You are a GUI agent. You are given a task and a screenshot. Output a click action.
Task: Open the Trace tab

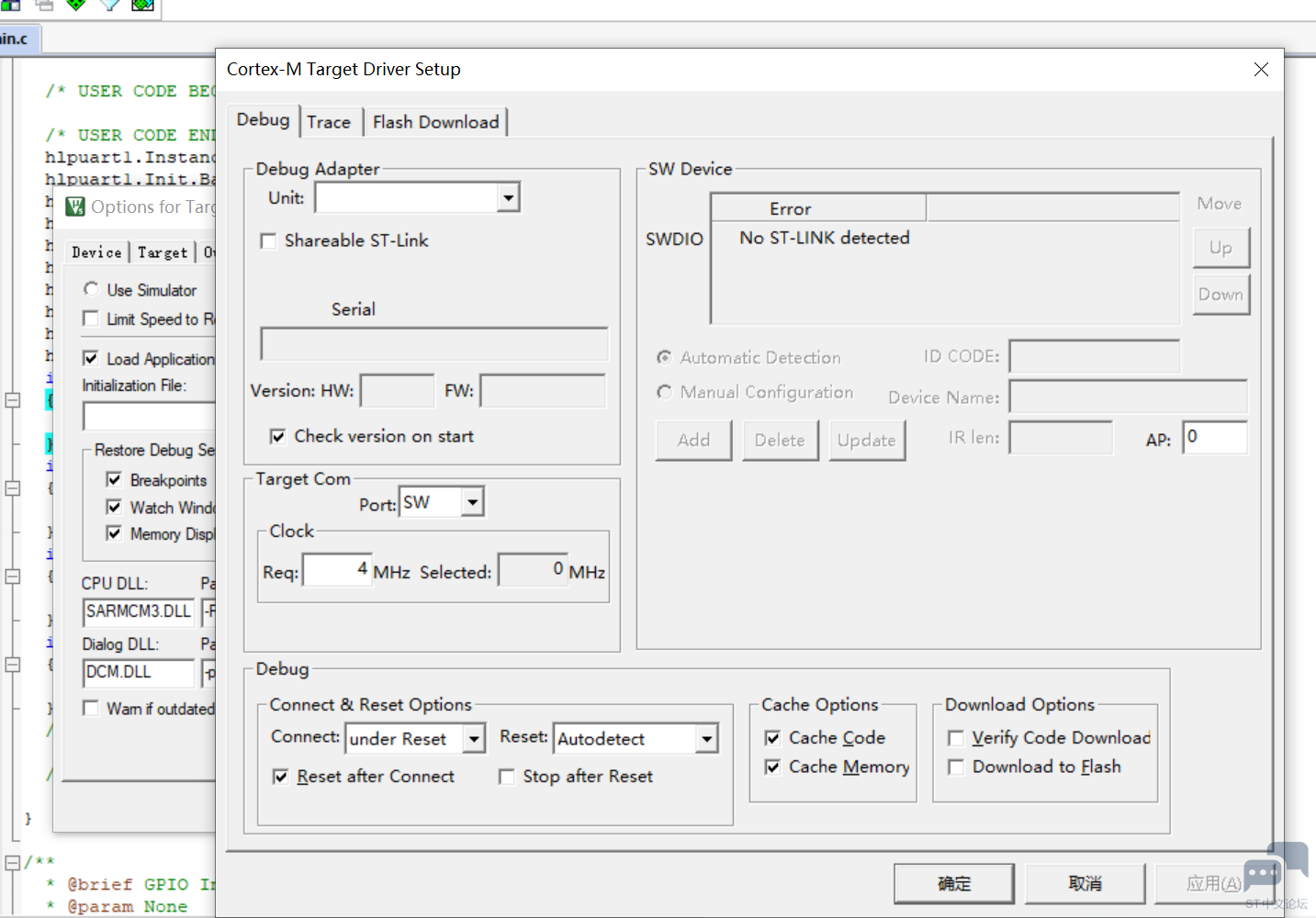[329, 122]
